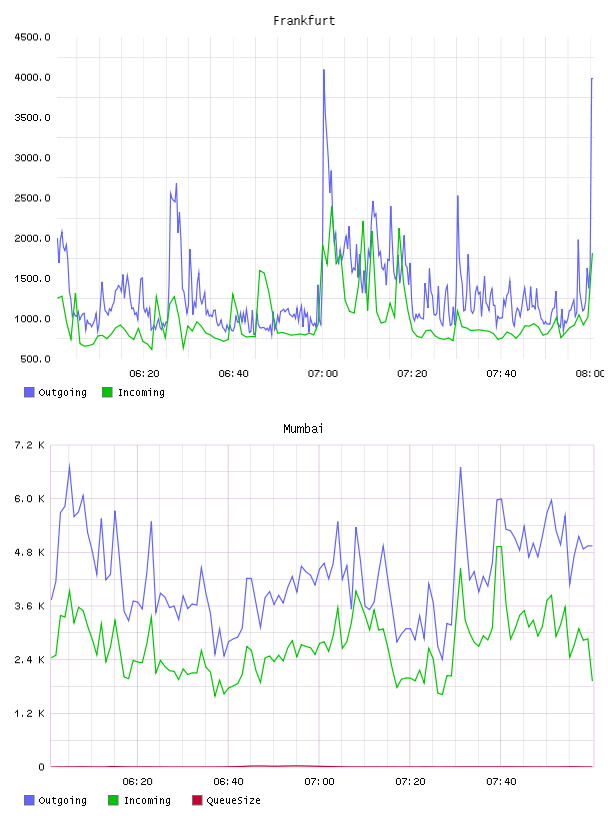The height and width of the screenshot is (816, 608).
Task: Click the 06:40 time label in Frankfurt chart
Action: pos(233,374)
